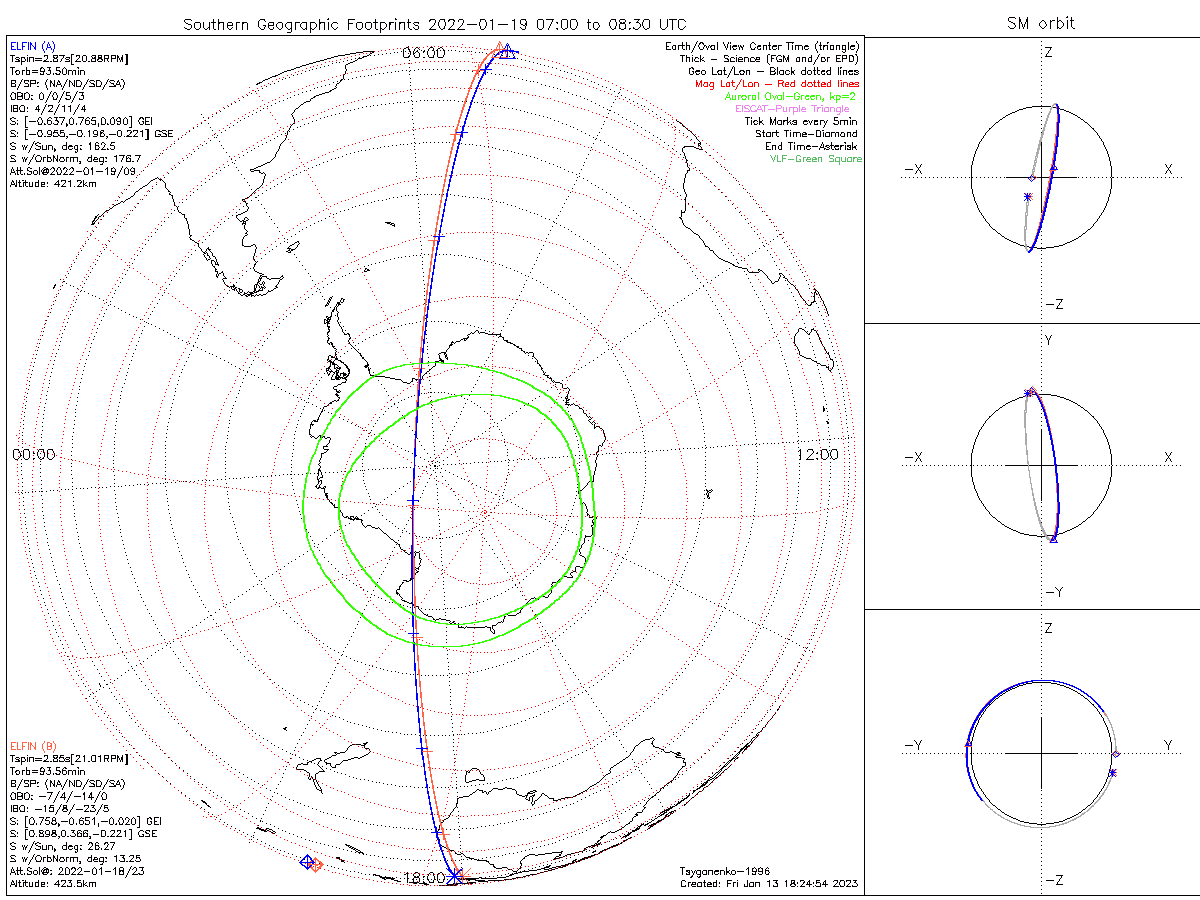
Task: Click the ELFIN (A) 'Altitude: 421.2km' text
Action: (50, 184)
